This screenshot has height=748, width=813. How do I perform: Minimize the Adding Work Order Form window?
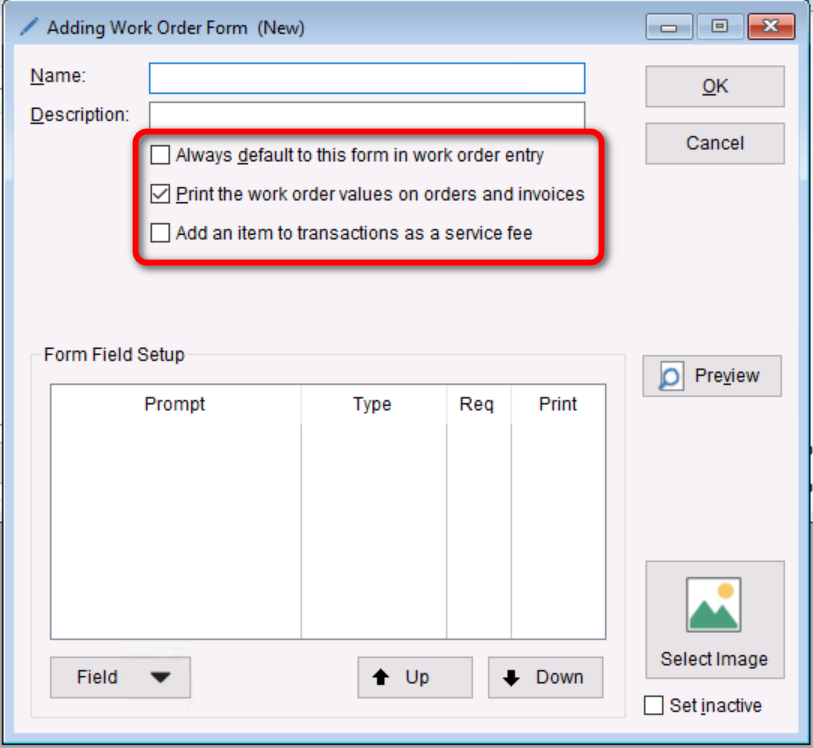(x=669, y=27)
